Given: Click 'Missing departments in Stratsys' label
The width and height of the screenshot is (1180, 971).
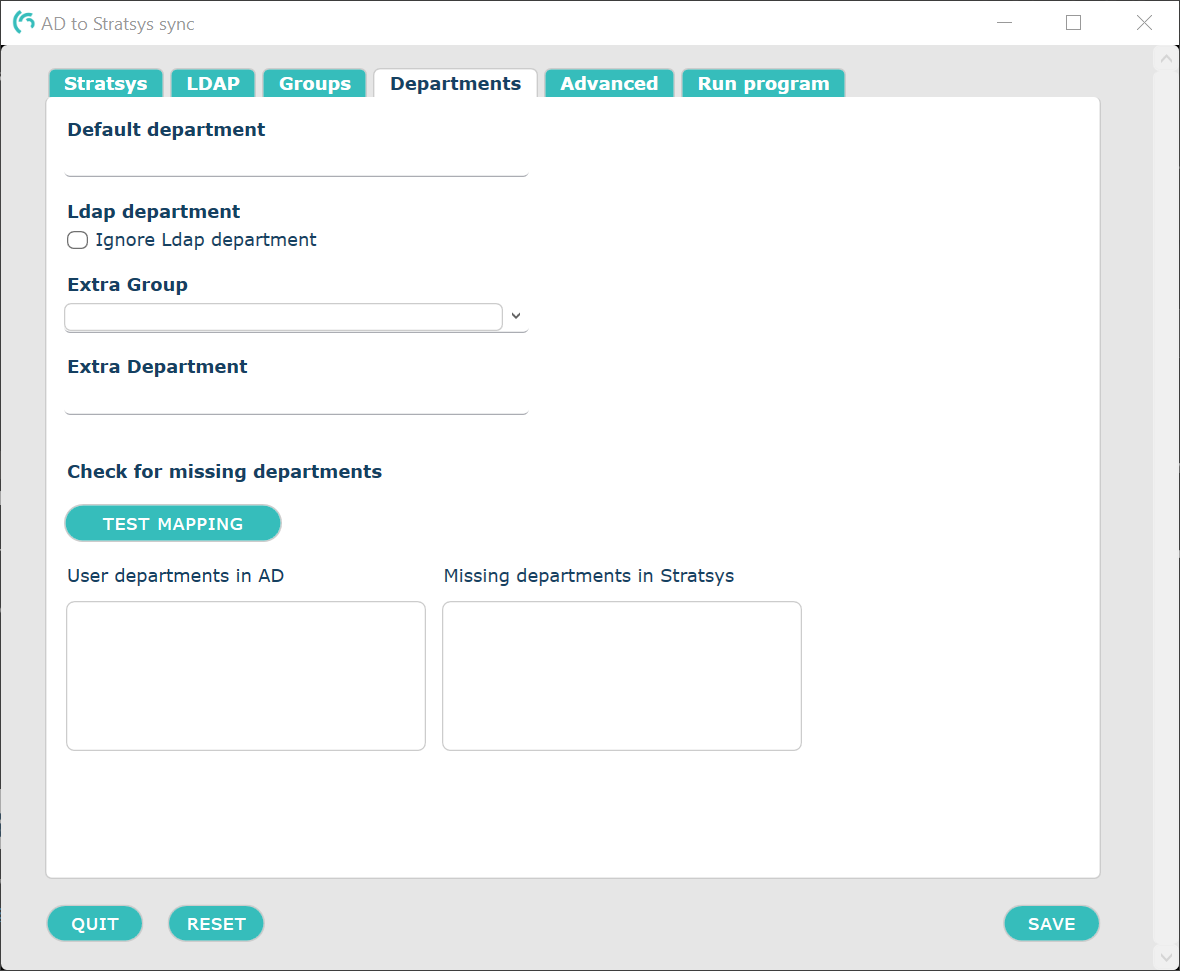Looking at the screenshot, I should point(588,576).
